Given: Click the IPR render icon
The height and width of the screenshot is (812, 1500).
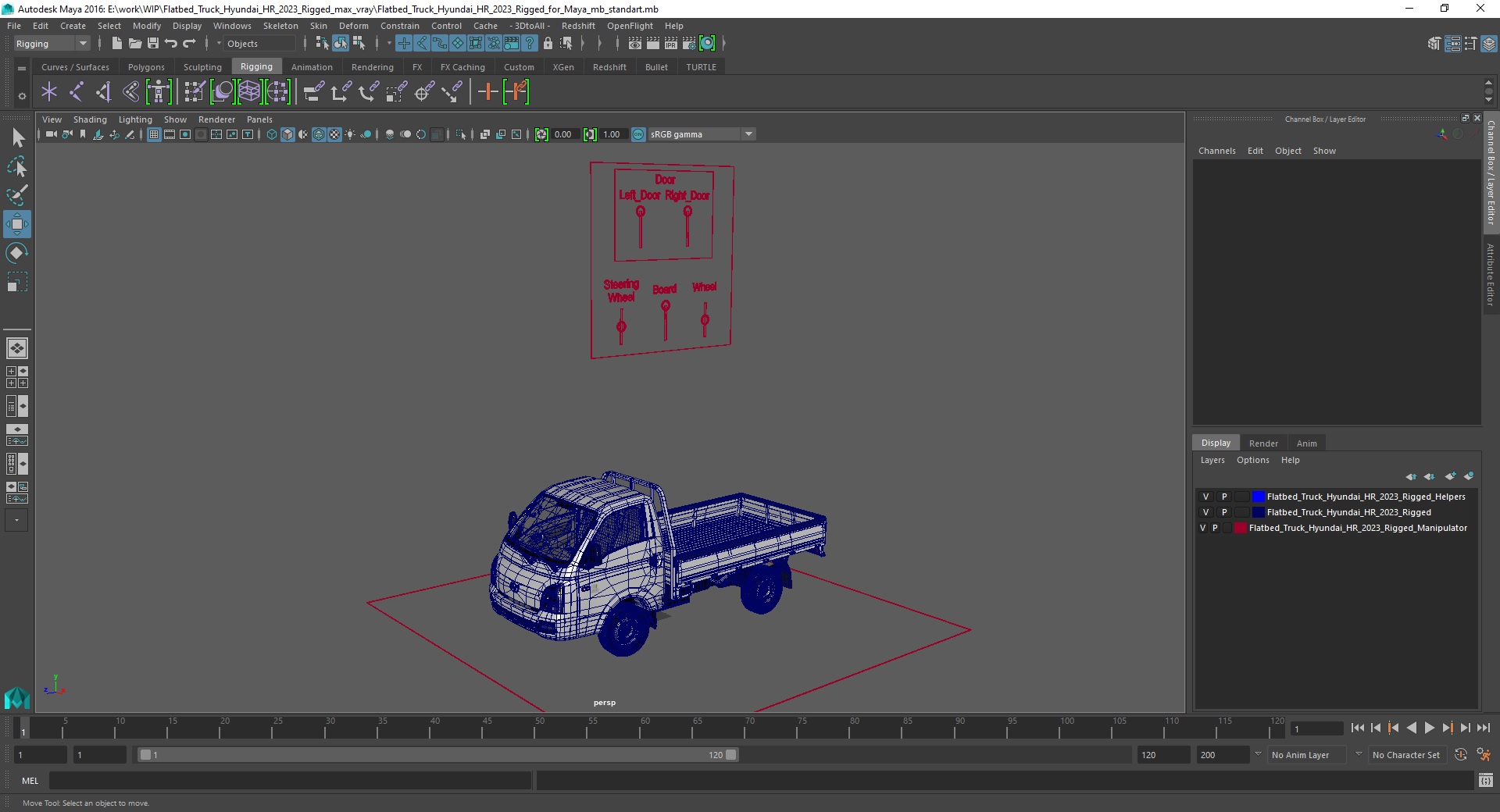Looking at the screenshot, I should tap(670, 44).
